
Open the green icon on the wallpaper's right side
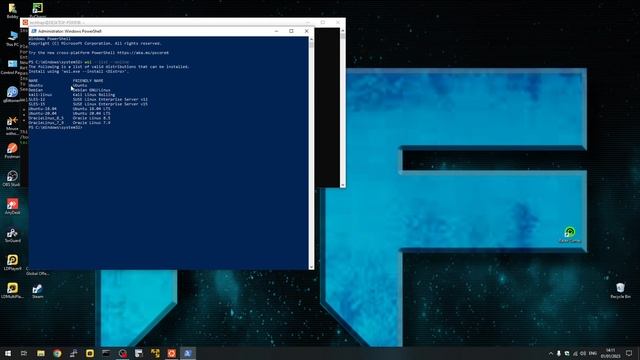(570, 235)
